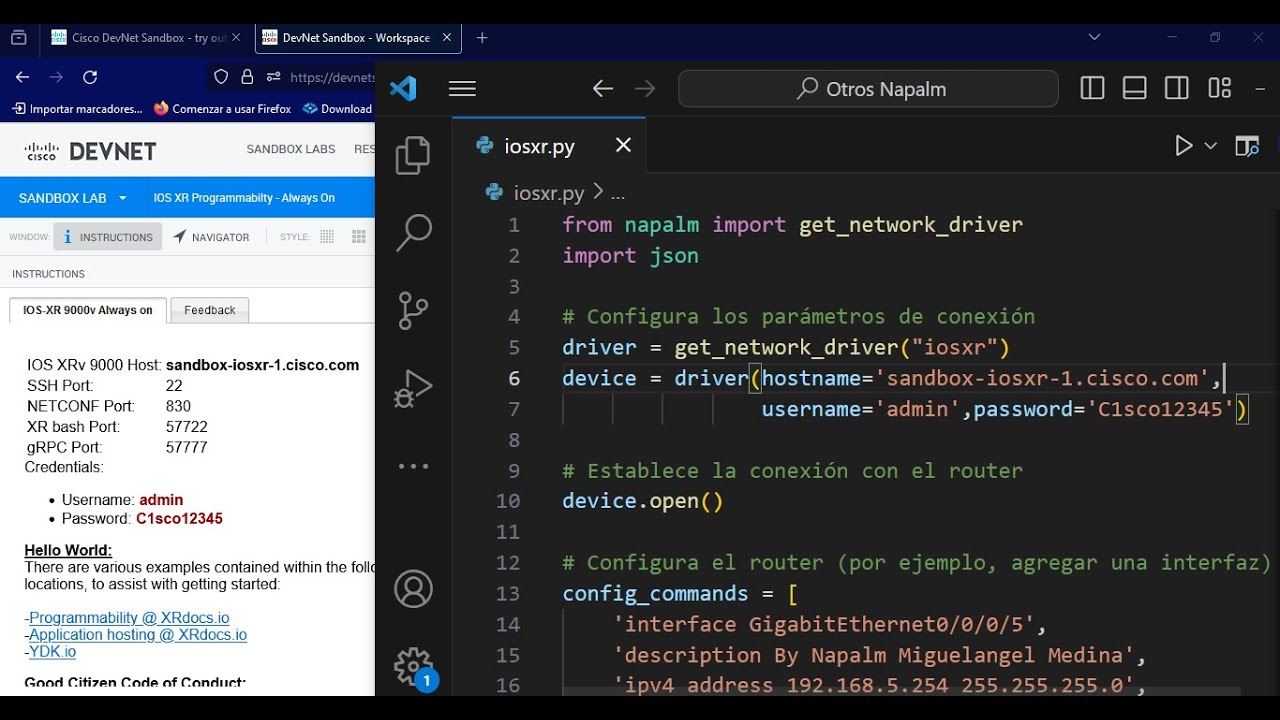Open the VS Code Search view

pos(413,232)
